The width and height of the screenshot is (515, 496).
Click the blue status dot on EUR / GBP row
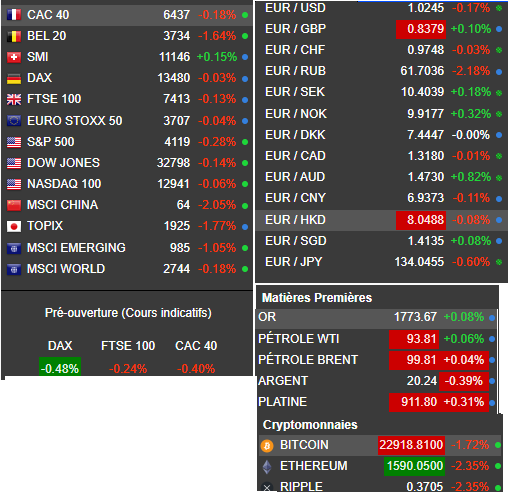pos(499,29)
